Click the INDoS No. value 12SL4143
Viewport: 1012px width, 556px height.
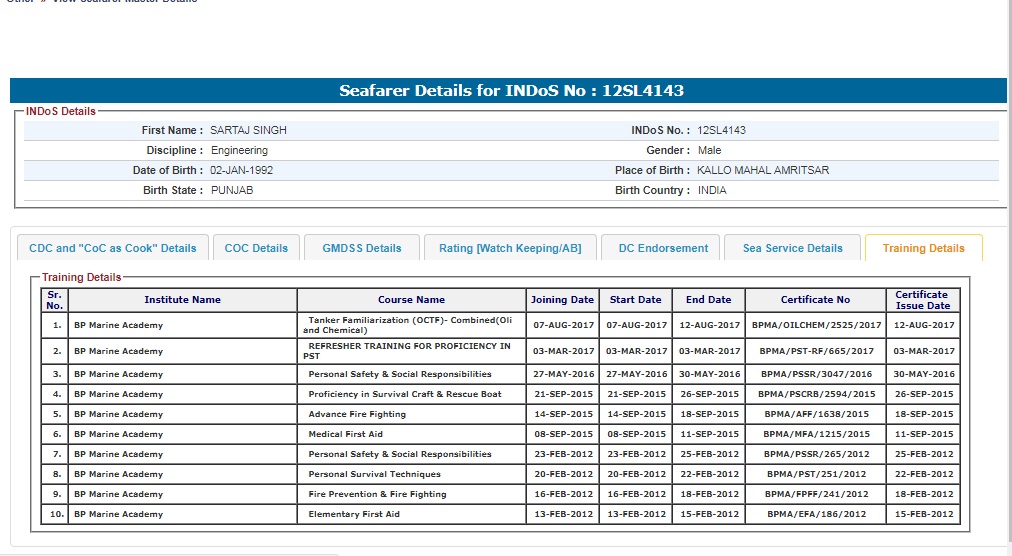[x=721, y=131]
